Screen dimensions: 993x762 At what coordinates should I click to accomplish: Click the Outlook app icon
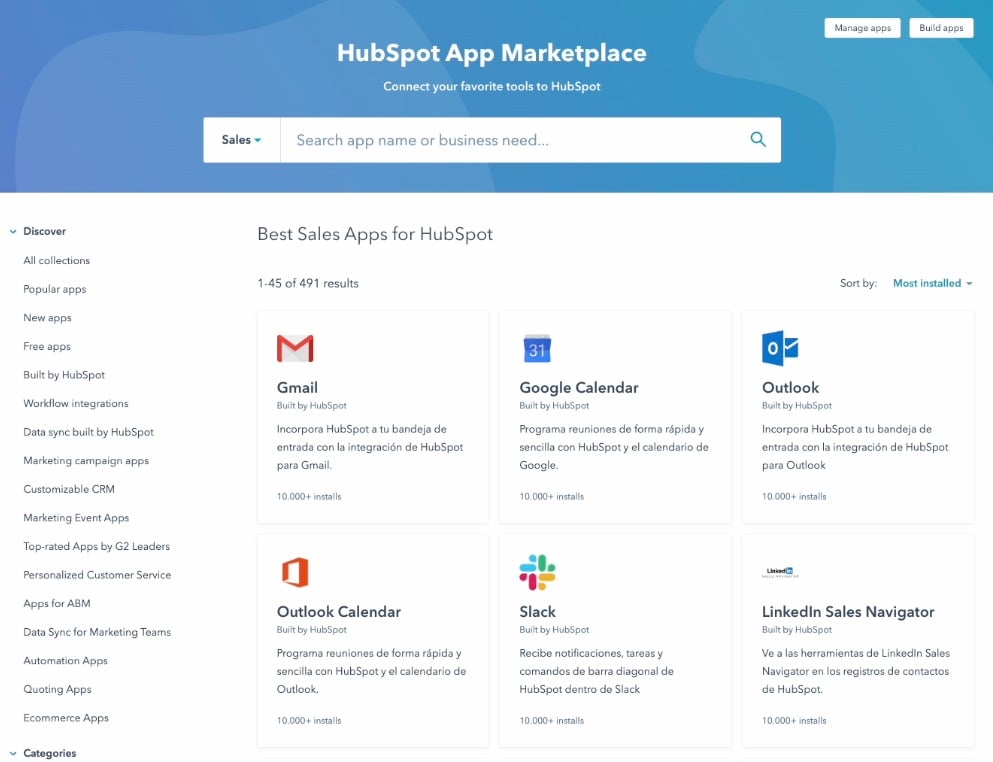pos(778,348)
